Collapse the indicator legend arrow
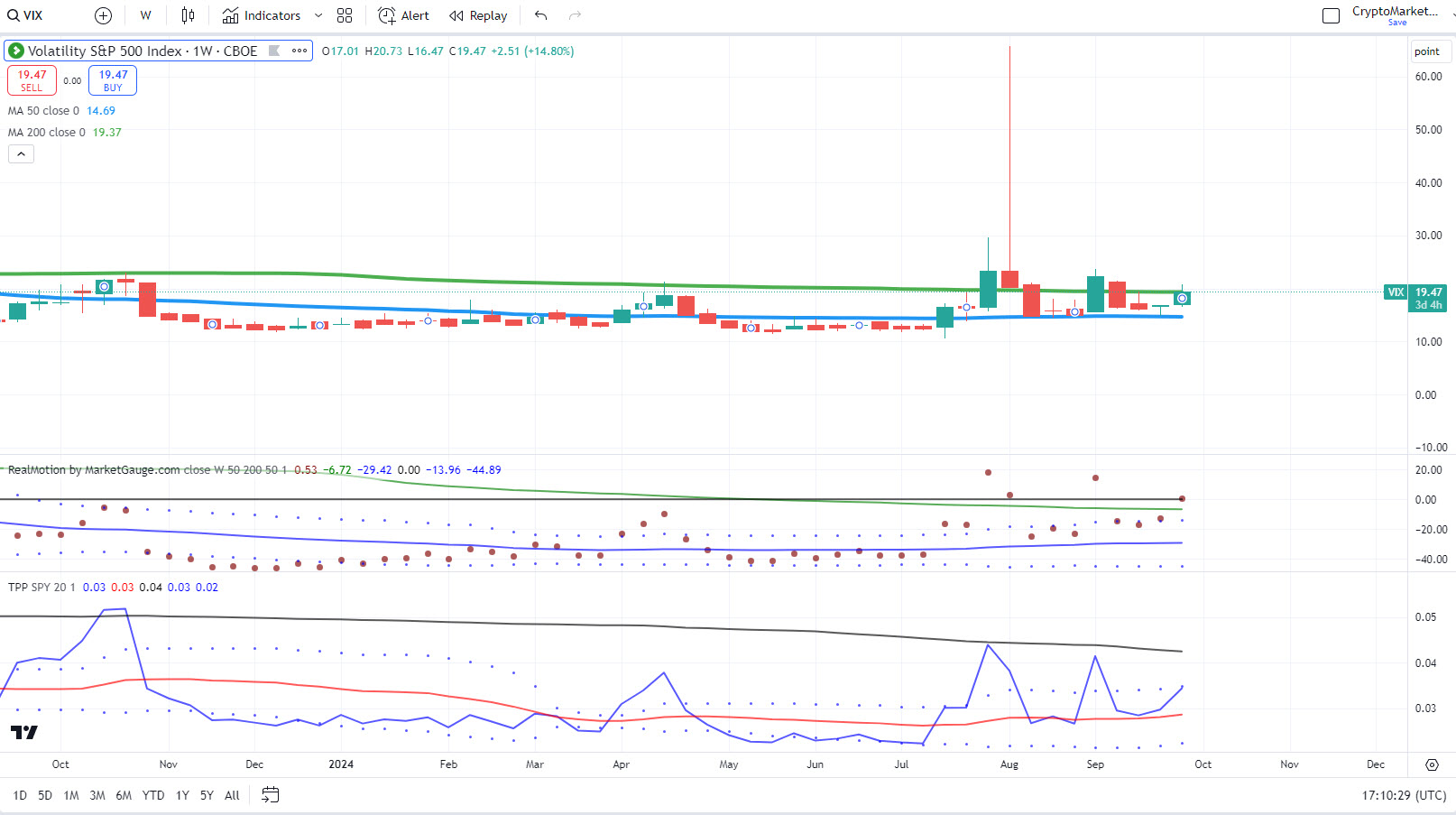The width and height of the screenshot is (1456, 815). coord(21,154)
